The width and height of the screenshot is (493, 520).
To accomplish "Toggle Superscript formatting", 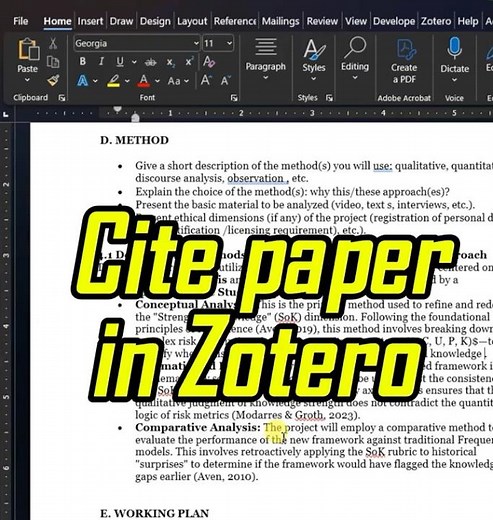I will coord(189,61).
